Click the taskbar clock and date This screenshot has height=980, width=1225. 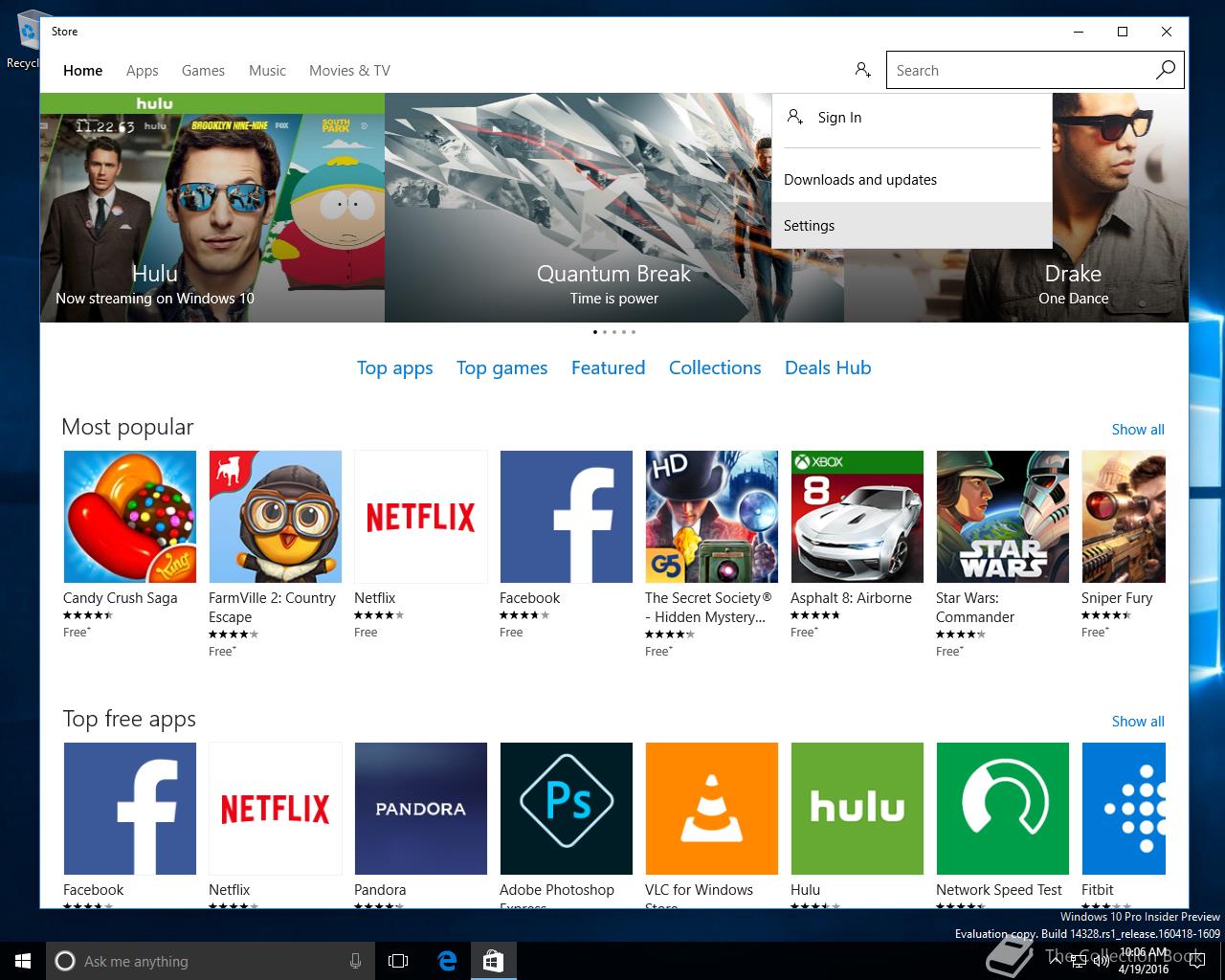point(1144,961)
